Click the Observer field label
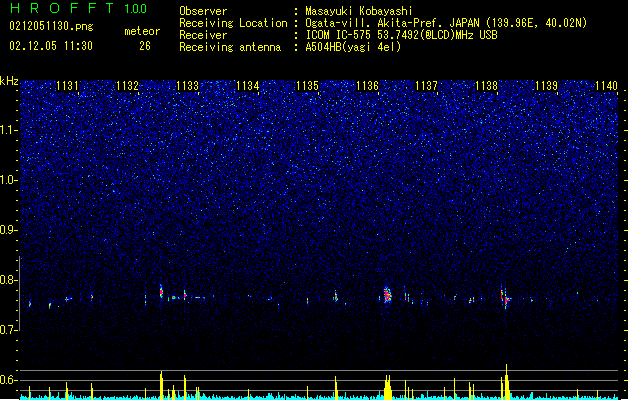Viewport: 629px width, 400px height. [x=203, y=11]
